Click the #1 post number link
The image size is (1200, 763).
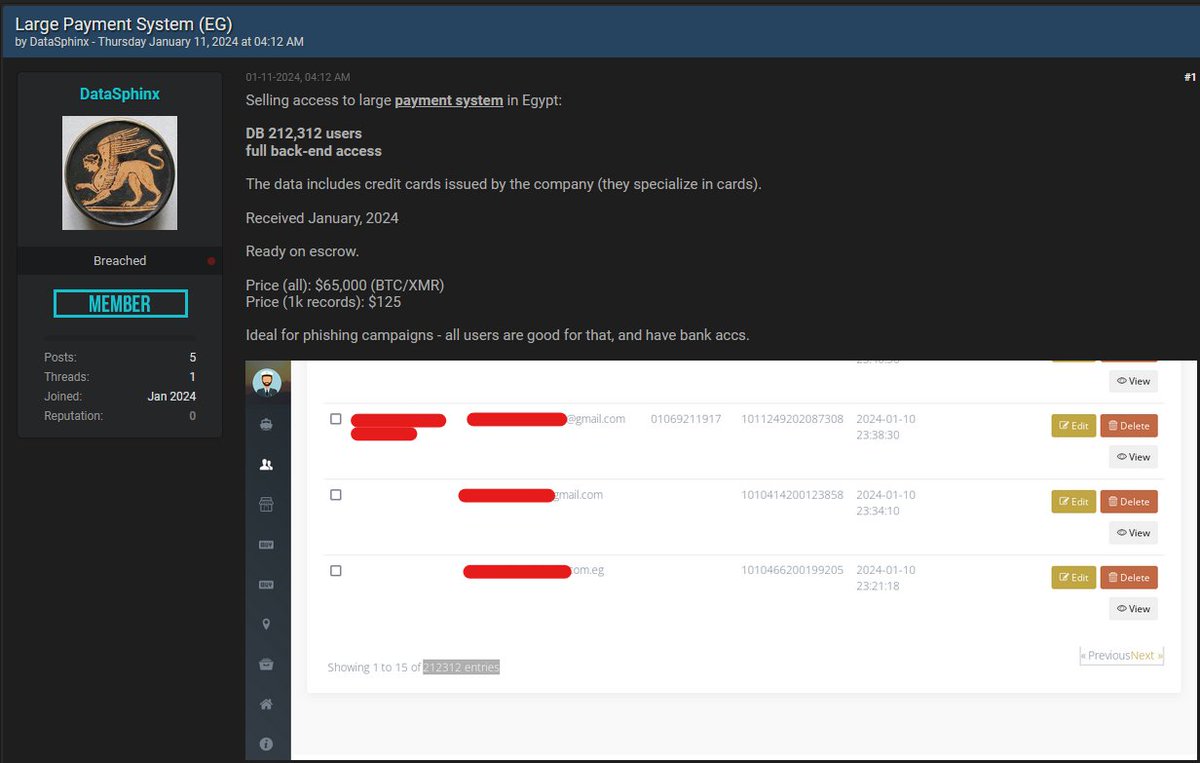pos(1189,77)
